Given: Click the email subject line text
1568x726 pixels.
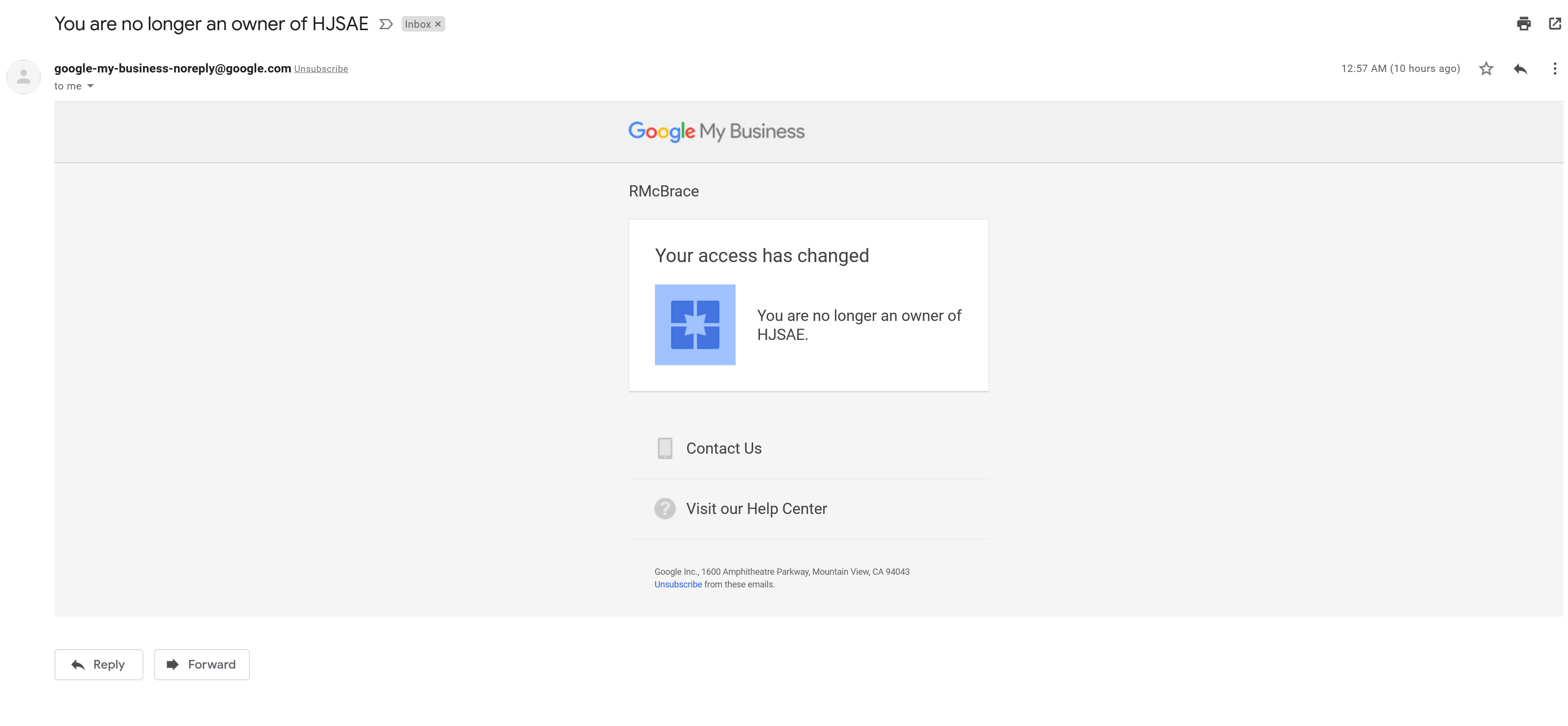Looking at the screenshot, I should (211, 24).
